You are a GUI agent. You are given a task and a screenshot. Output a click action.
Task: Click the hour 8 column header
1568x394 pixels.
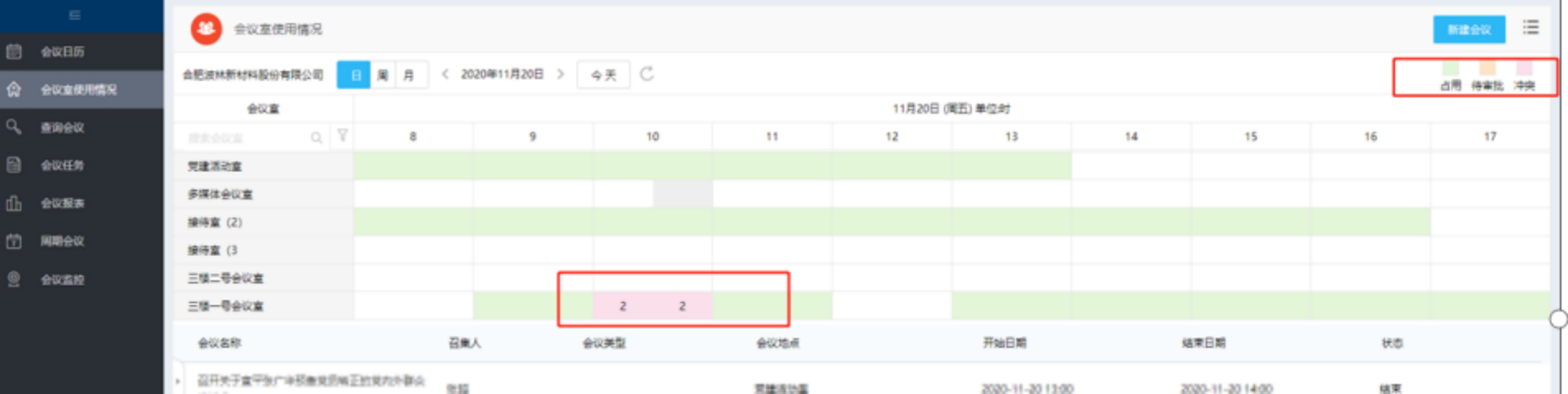(413, 137)
